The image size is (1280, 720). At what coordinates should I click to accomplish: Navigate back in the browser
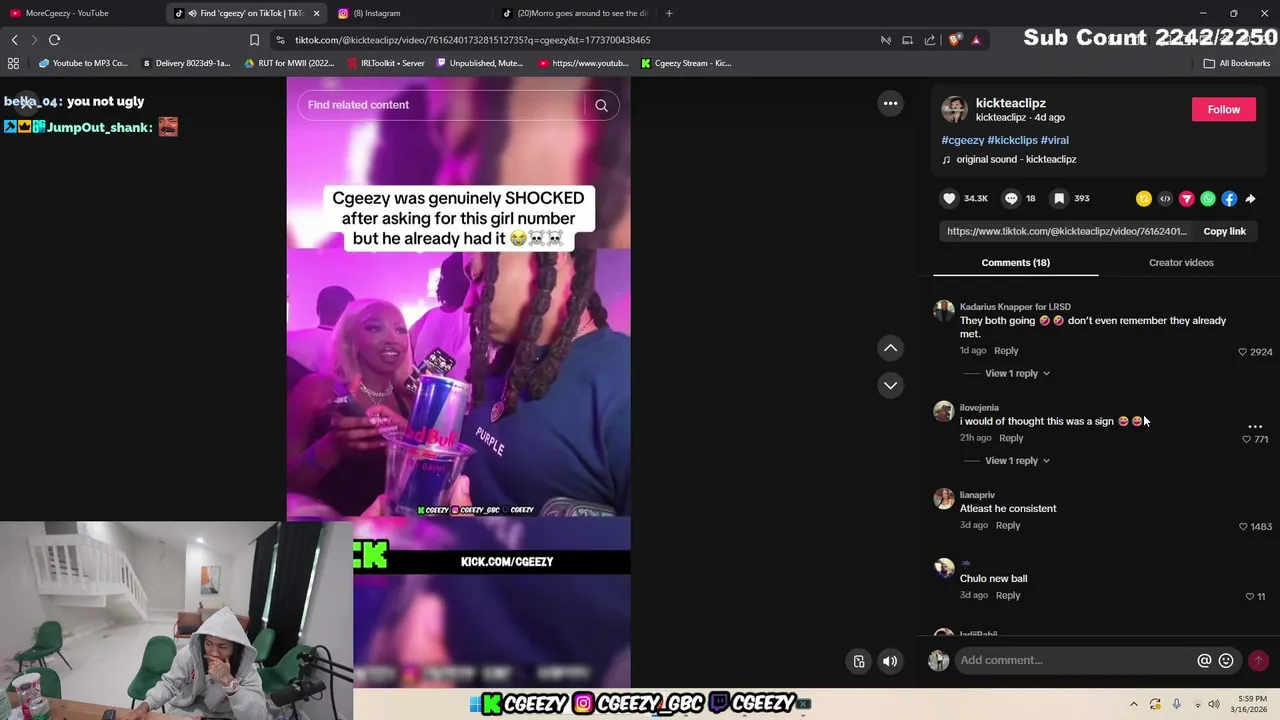(x=14, y=40)
